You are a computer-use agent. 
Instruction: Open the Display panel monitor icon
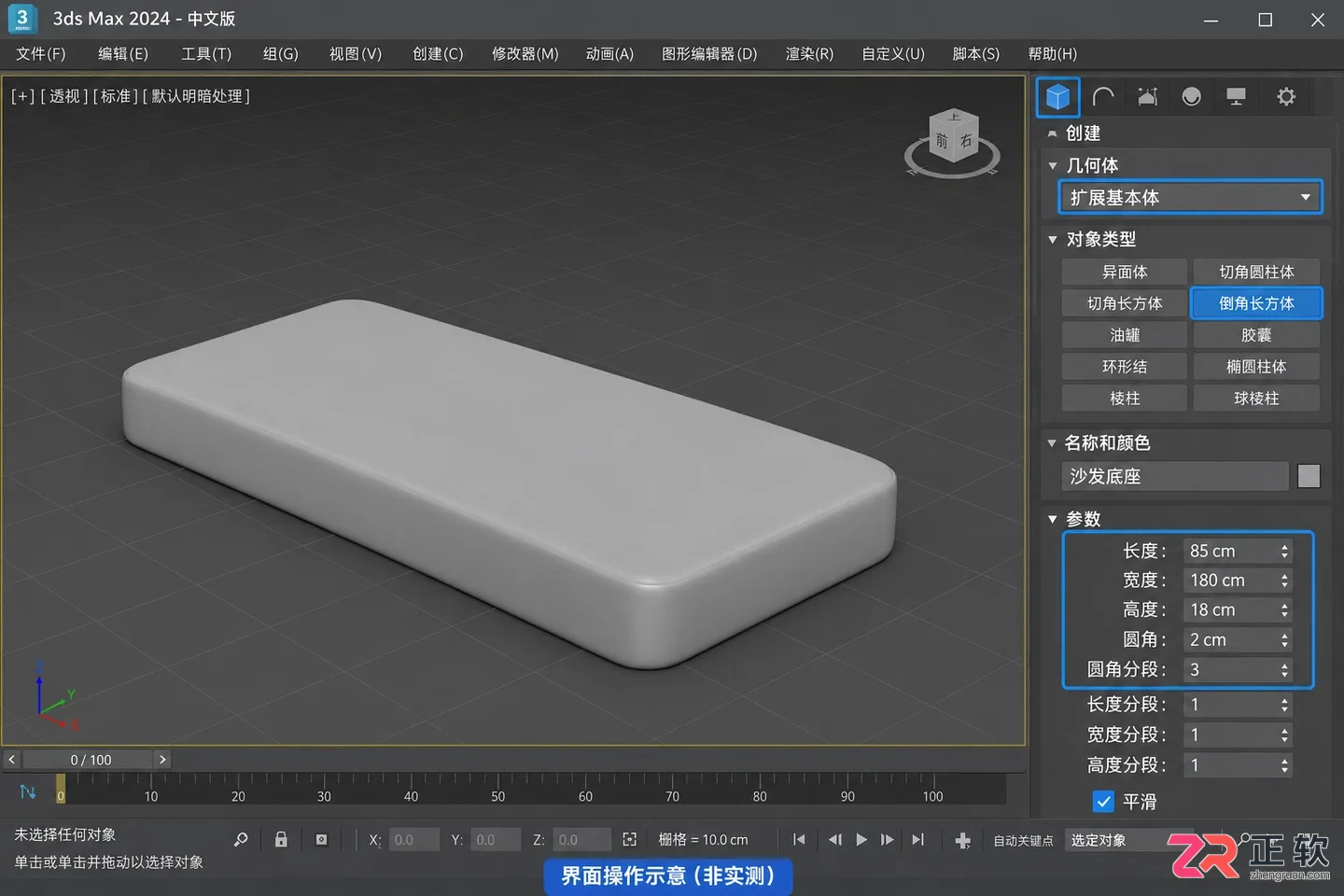click(1237, 96)
